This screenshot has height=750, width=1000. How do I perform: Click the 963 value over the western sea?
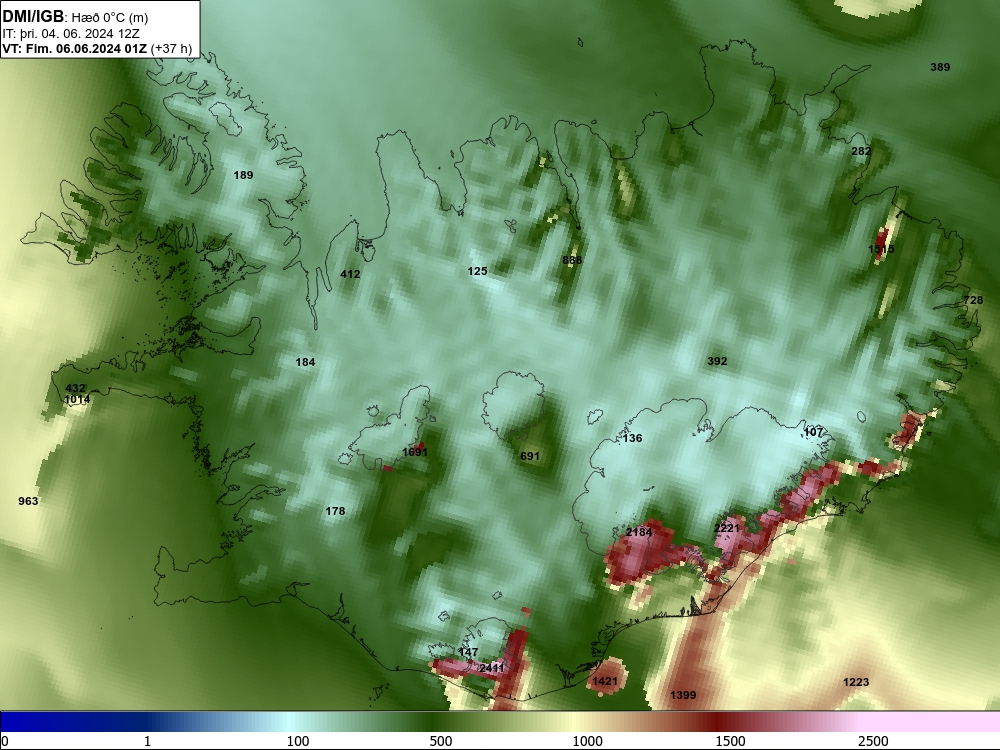click(28, 501)
